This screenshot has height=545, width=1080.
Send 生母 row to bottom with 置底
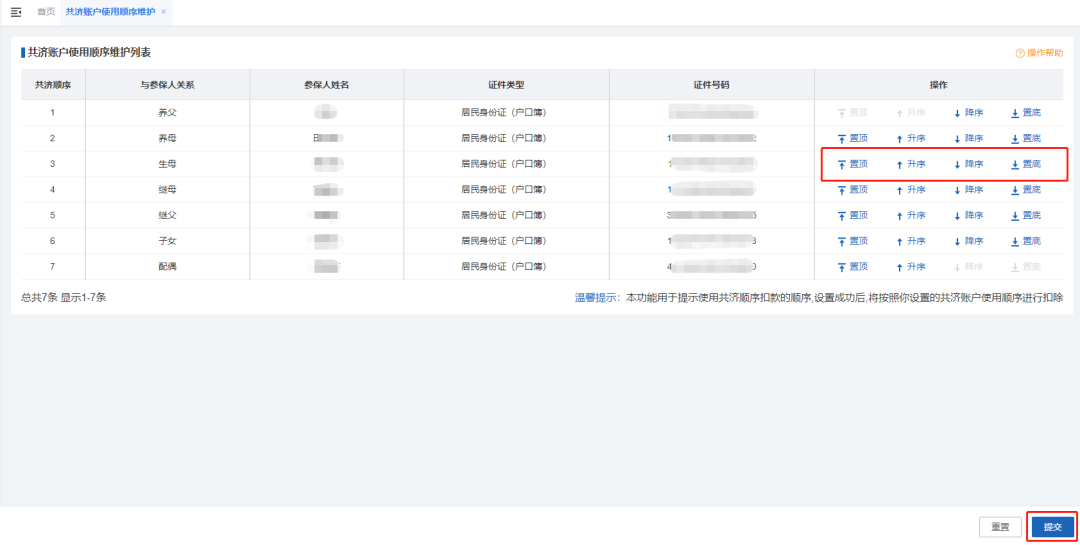pyautogui.click(x=1026, y=164)
